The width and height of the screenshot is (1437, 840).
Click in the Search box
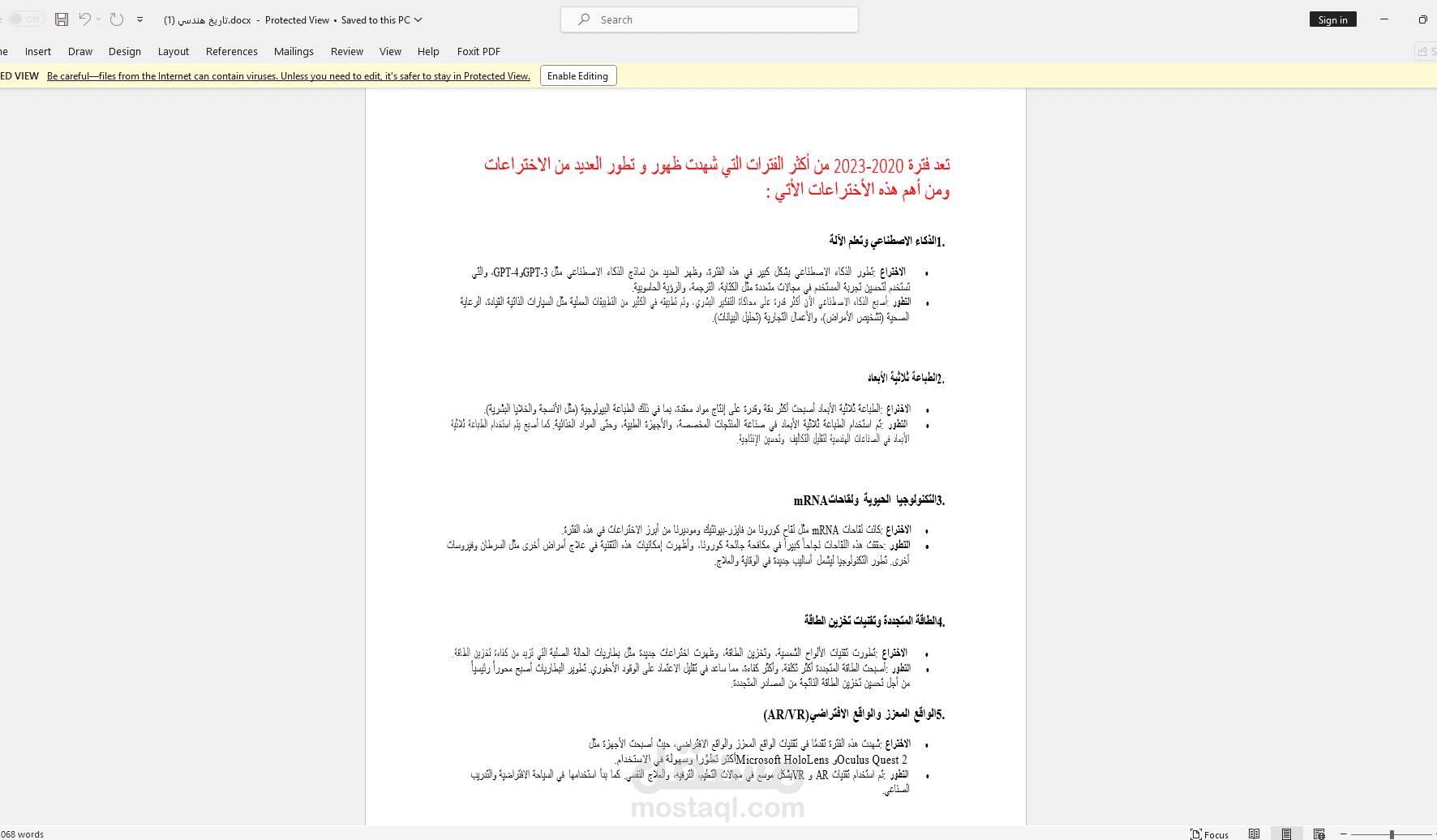(x=710, y=19)
